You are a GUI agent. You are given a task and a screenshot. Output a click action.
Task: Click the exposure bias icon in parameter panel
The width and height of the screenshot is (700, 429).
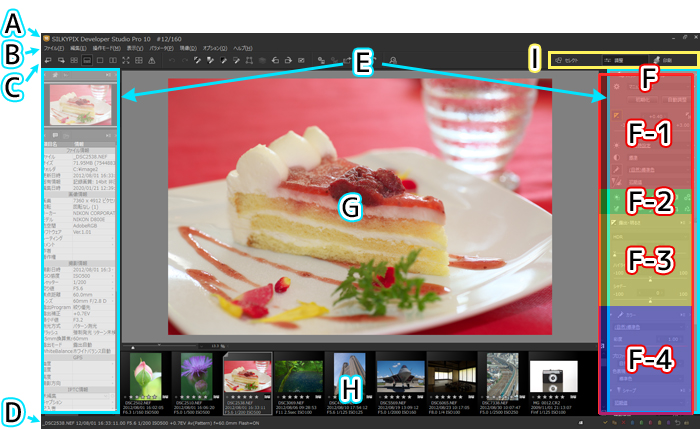617,116
